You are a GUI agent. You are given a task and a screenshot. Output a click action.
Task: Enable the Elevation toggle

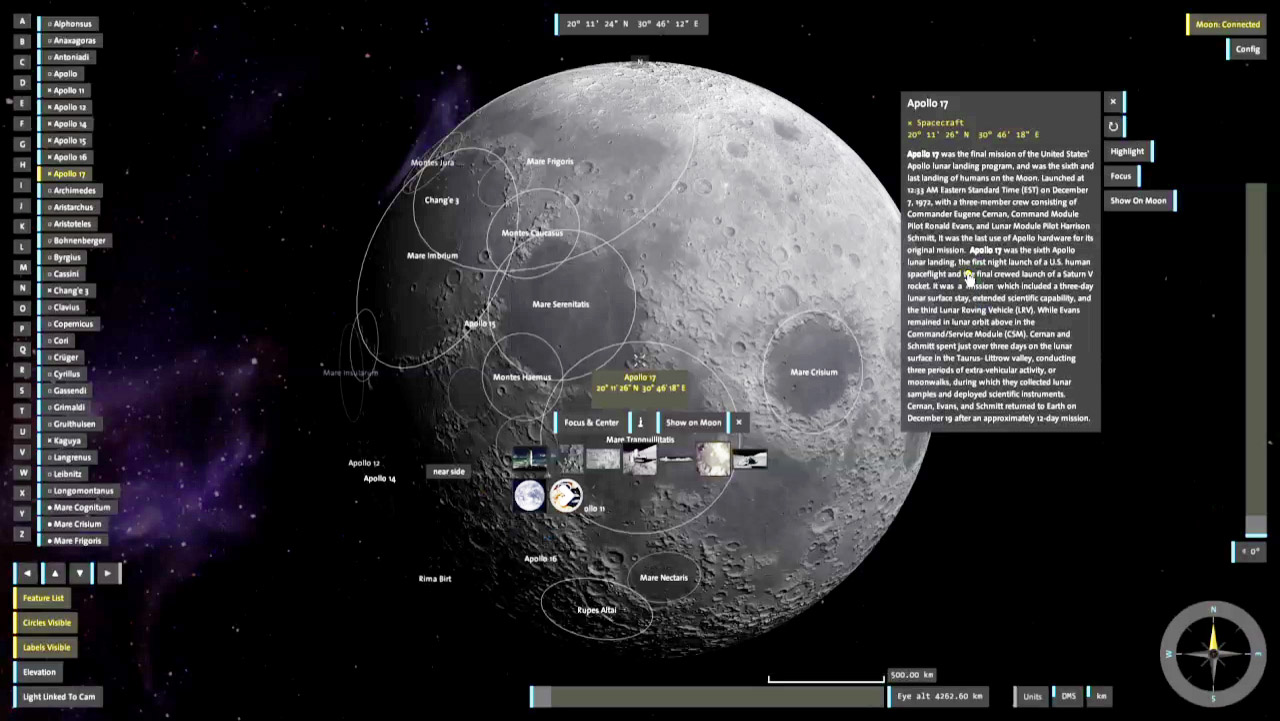pos(39,672)
